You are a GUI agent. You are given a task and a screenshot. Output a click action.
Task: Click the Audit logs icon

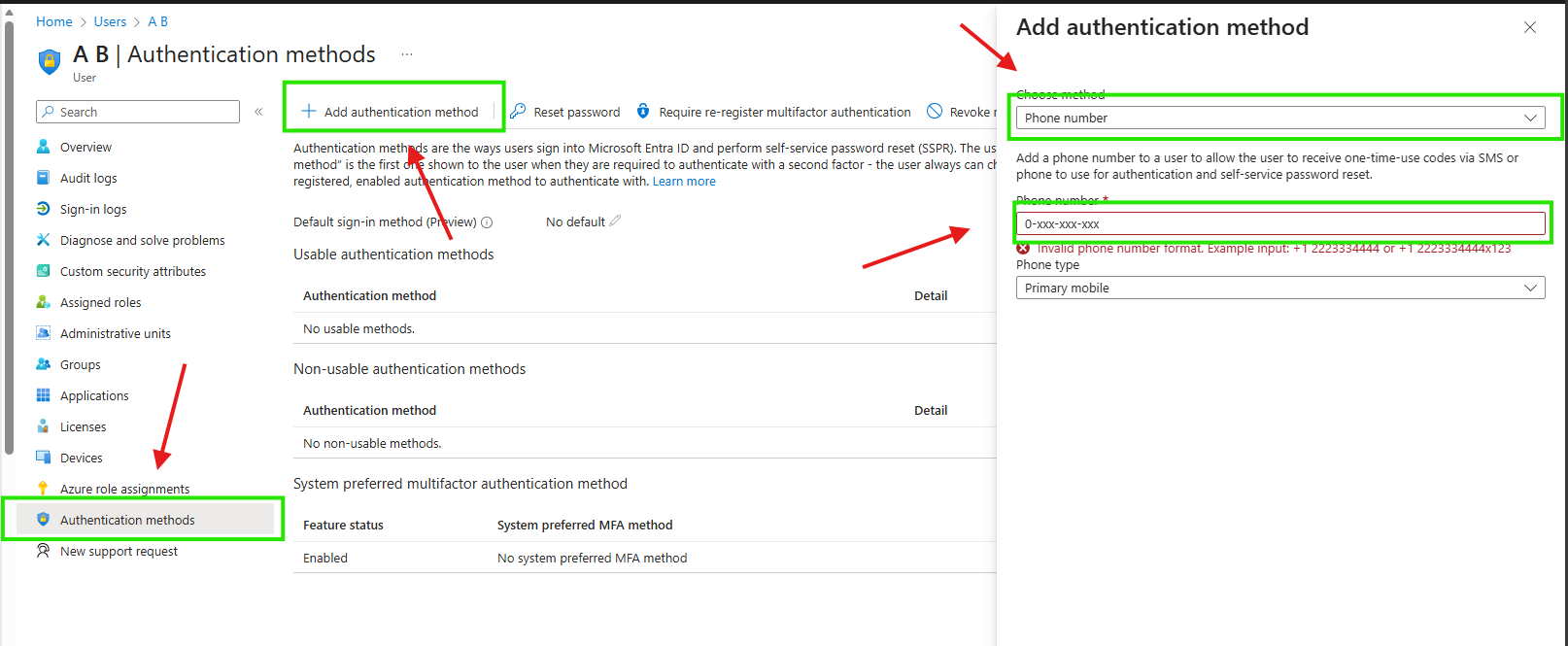click(43, 178)
